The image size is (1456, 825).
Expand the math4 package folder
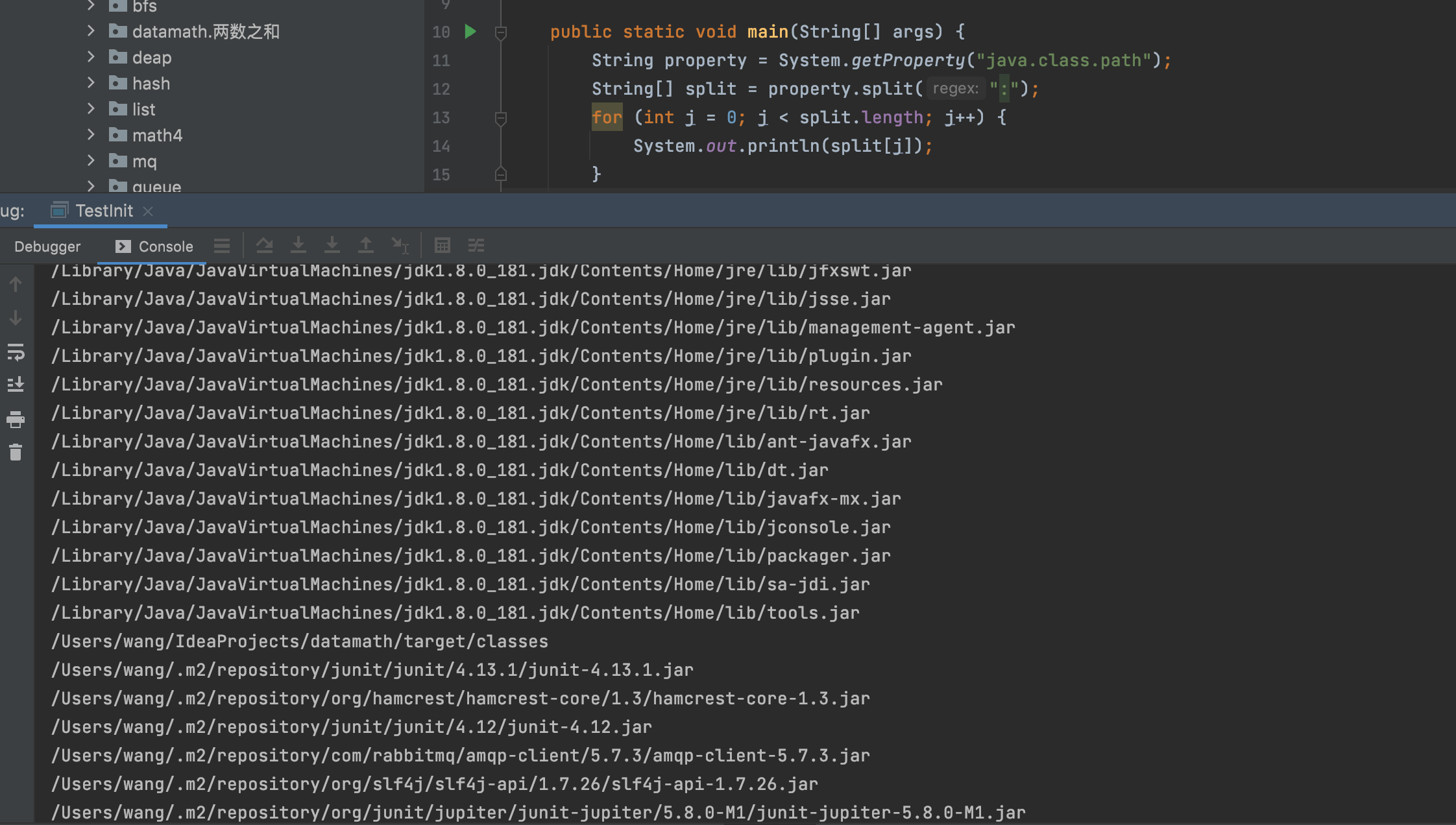point(91,135)
